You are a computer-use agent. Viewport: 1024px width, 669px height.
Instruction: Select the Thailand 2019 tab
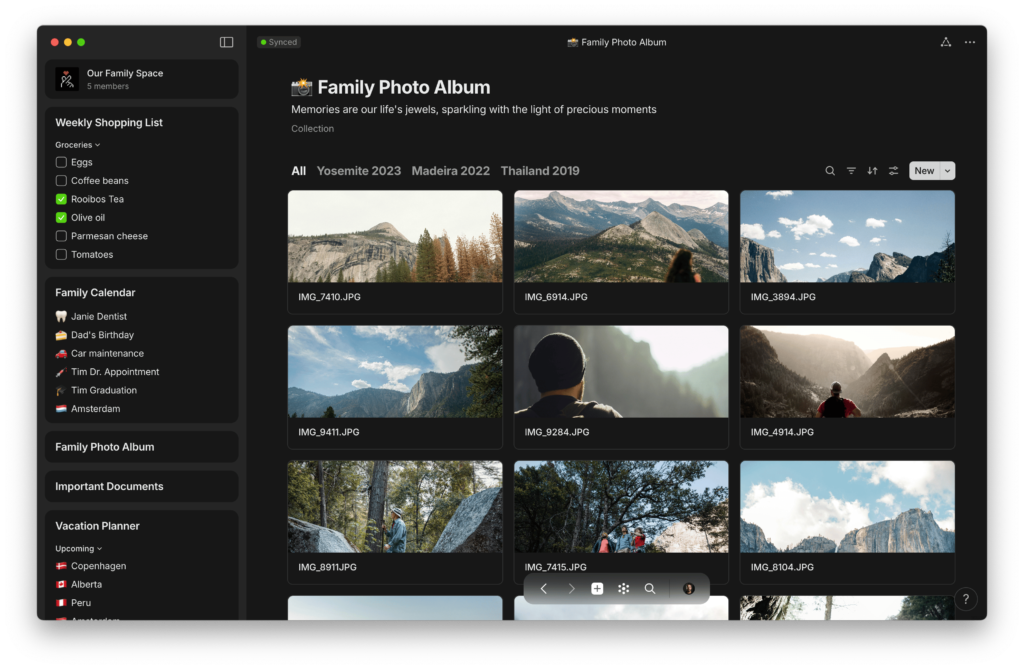click(540, 171)
